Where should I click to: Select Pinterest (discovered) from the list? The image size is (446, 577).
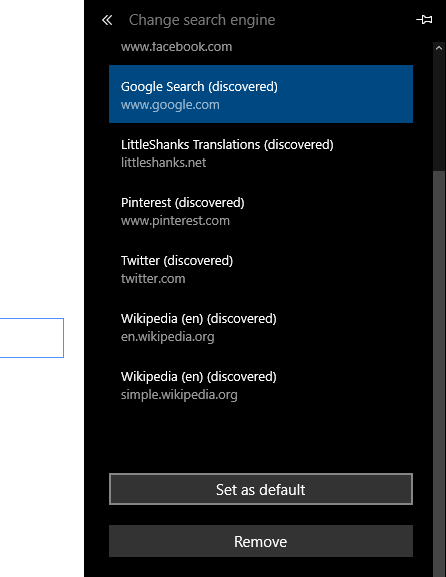pos(261,210)
